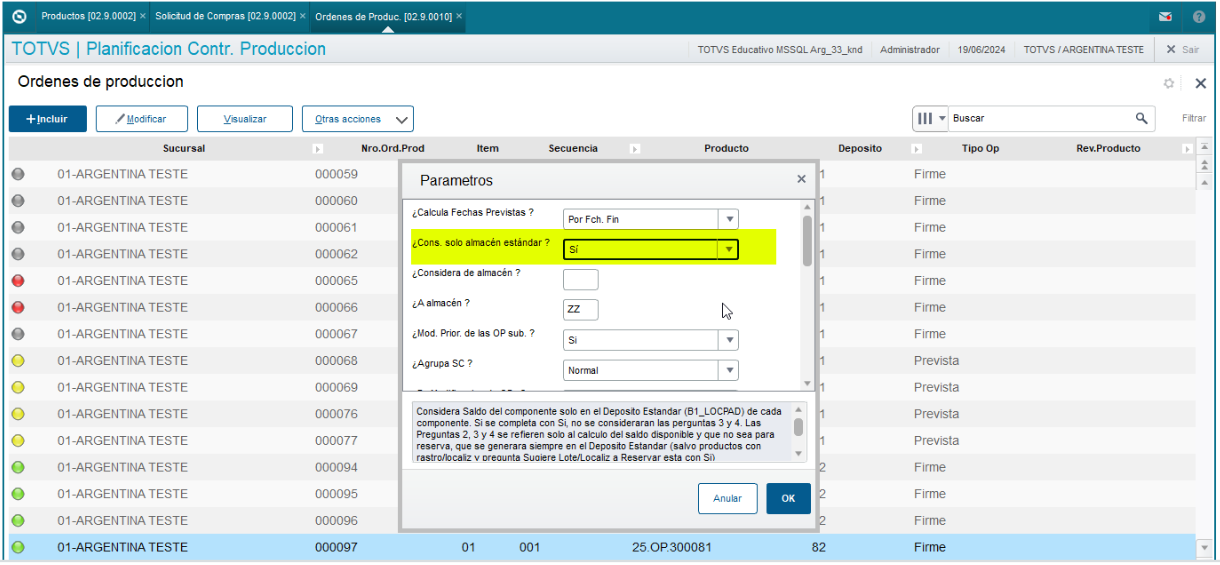Click the Visualizar button
The image size is (1220, 565).
(245, 119)
